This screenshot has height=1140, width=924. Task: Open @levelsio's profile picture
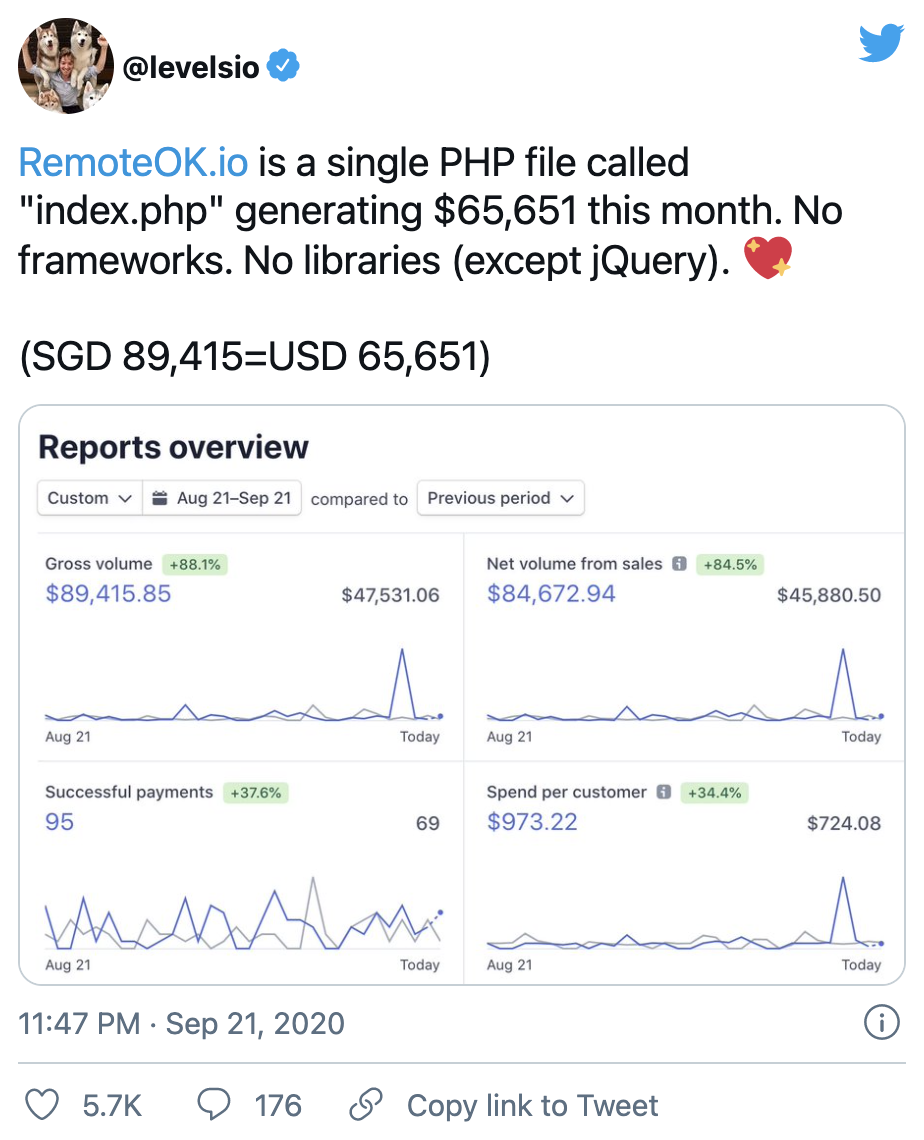tap(64, 66)
